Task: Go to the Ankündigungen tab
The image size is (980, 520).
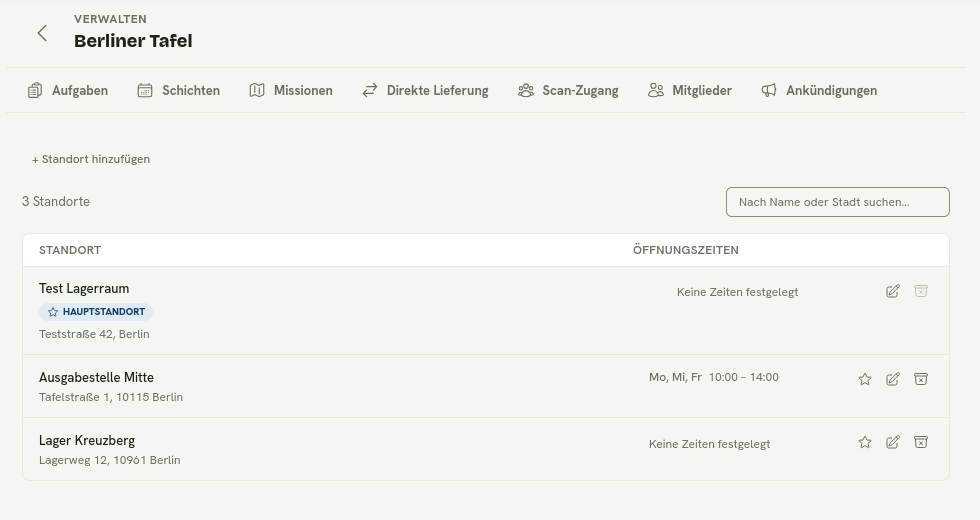Action: [x=819, y=91]
